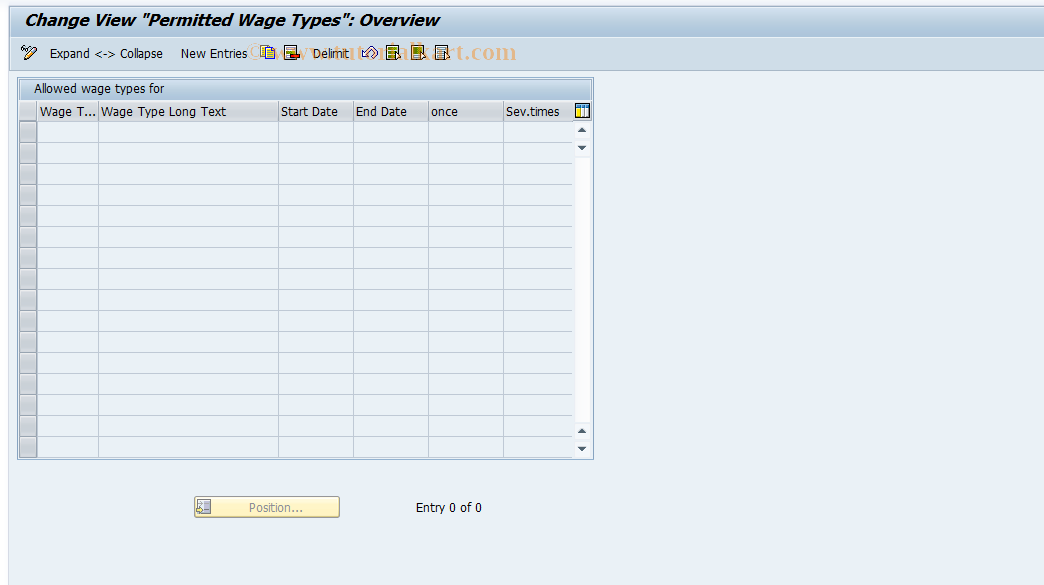Click the top scroll up arrow
This screenshot has width=1044, height=585.
click(x=582, y=130)
